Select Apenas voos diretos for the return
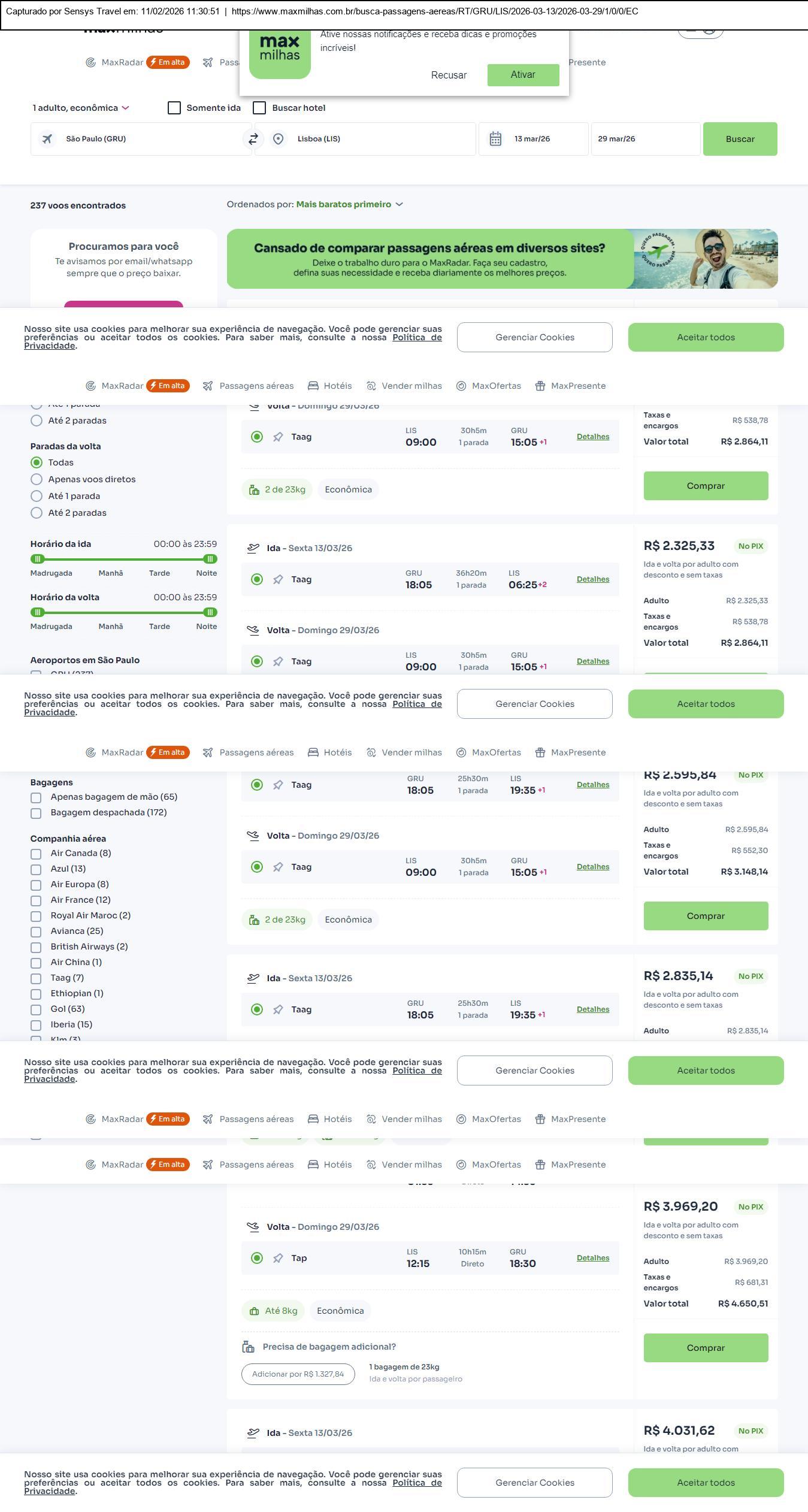 pos(37,479)
